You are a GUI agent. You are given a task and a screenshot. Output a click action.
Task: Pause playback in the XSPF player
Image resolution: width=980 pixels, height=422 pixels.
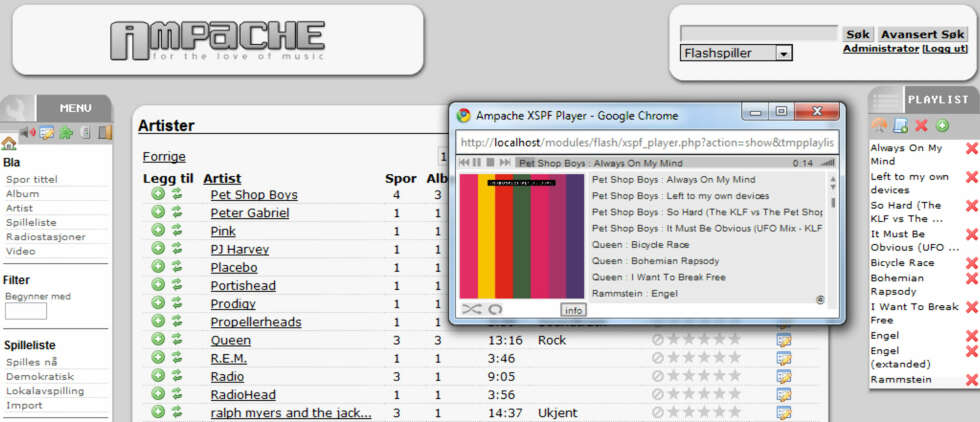477,163
